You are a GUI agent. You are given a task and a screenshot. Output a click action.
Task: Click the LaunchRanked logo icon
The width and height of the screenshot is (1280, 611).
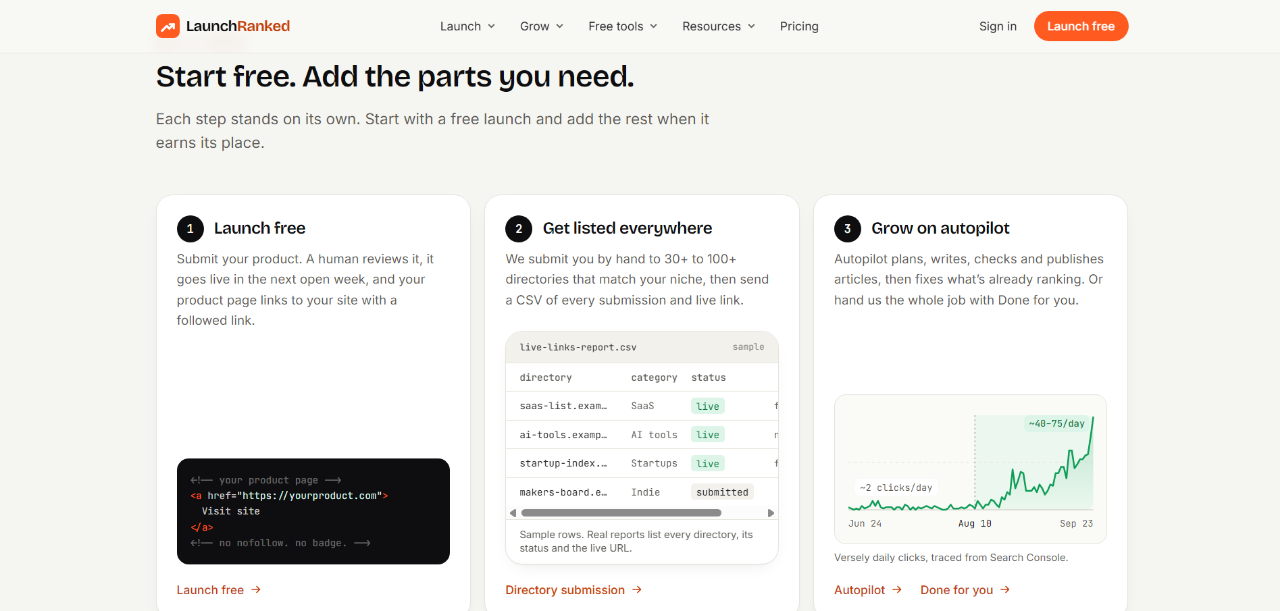click(x=168, y=26)
